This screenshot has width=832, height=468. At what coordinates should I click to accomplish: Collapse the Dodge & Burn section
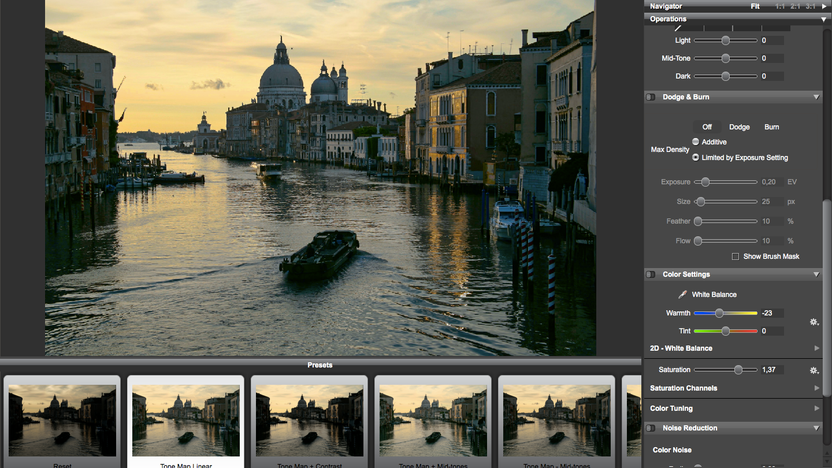pos(816,97)
